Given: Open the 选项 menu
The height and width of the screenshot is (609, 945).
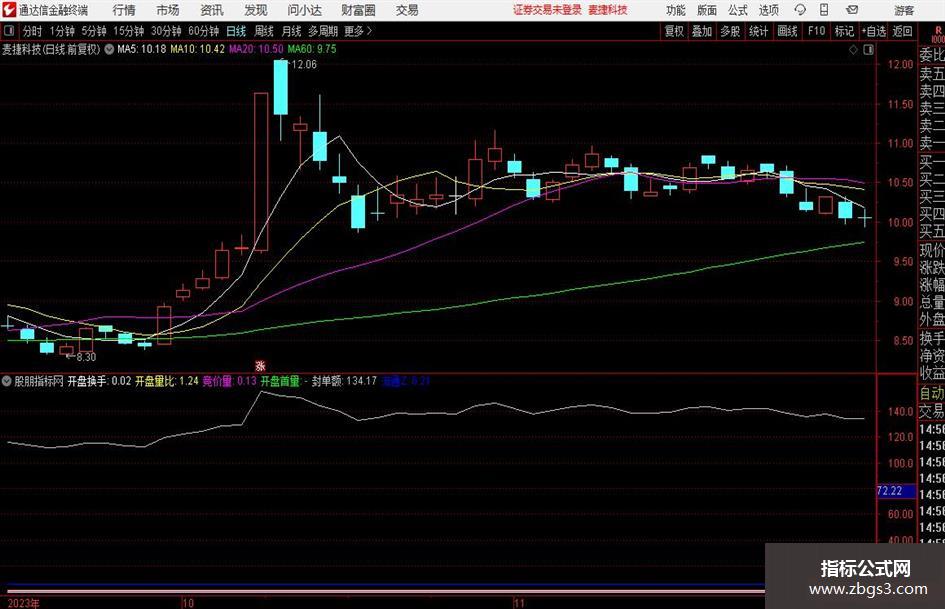Looking at the screenshot, I should pyautogui.click(x=769, y=10).
